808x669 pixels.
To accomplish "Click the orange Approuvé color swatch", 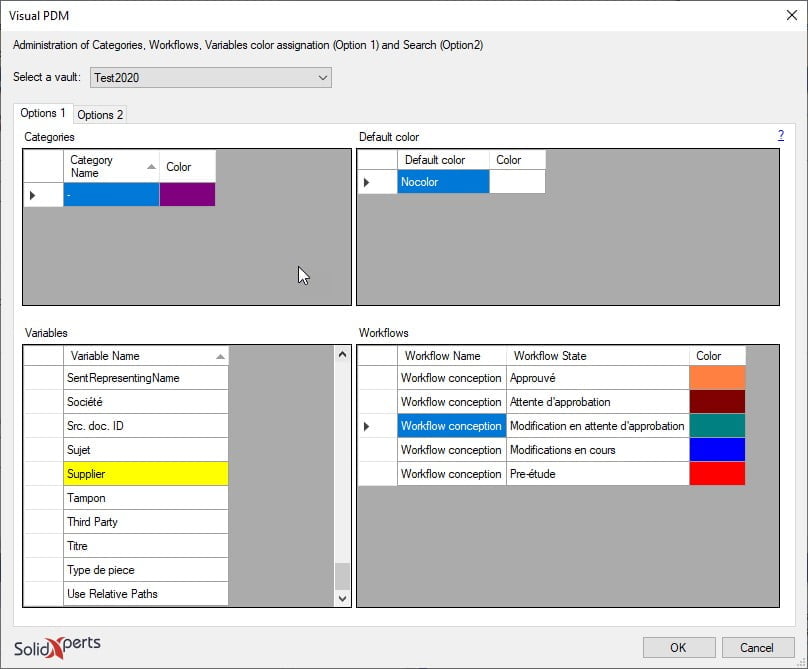I will pos(717,378).
